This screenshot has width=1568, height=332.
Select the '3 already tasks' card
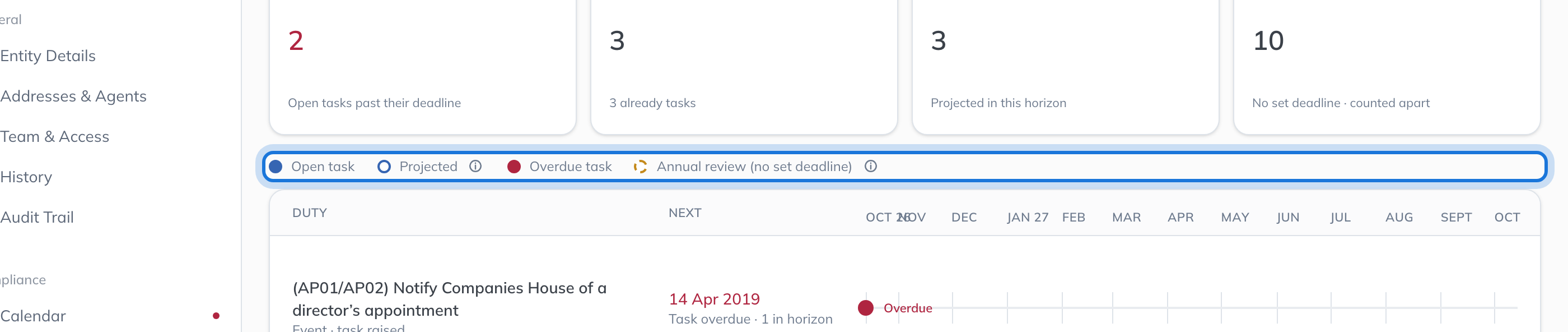tap(744, 66)
